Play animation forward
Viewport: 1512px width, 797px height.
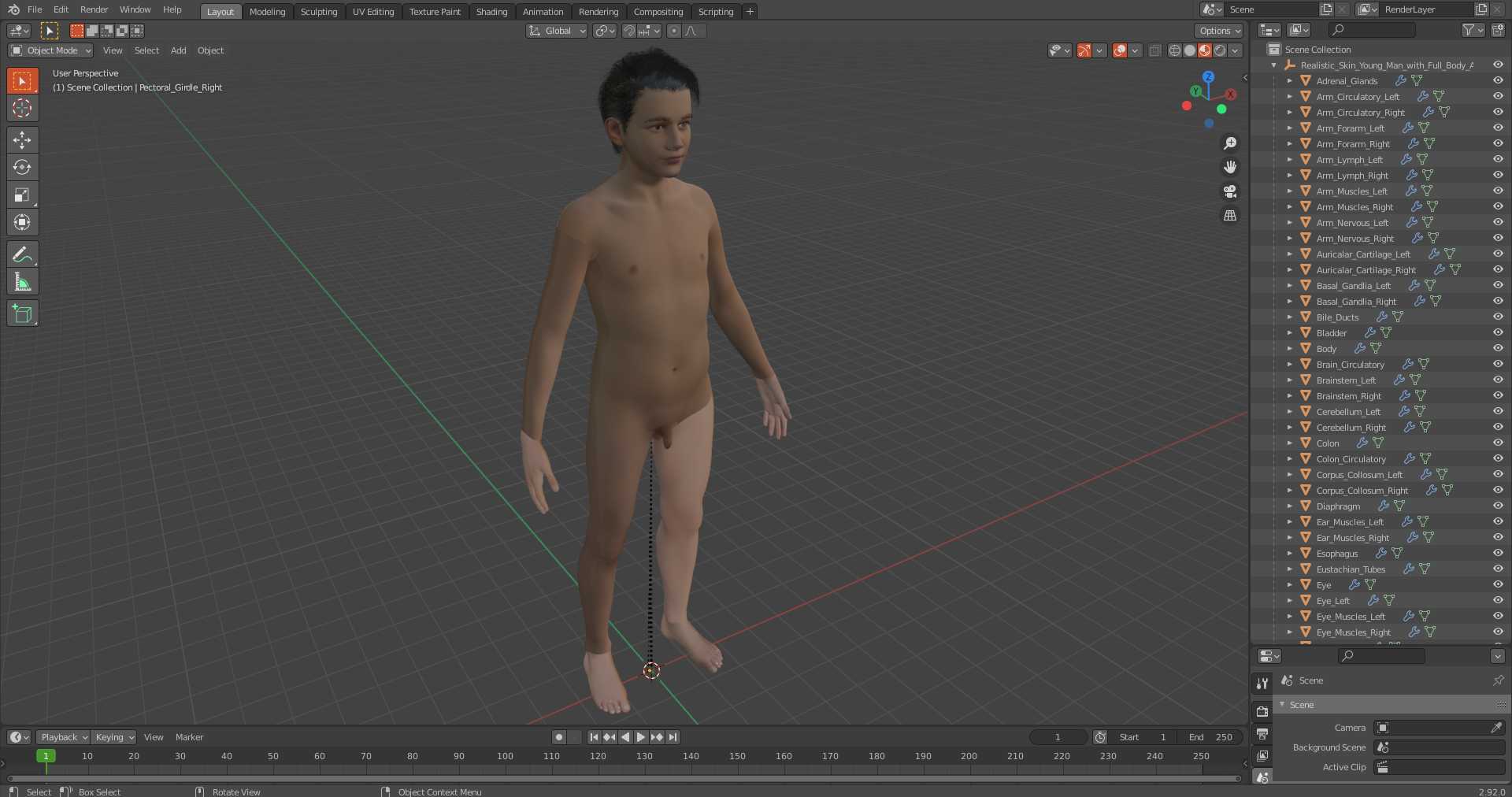[641, 737]
